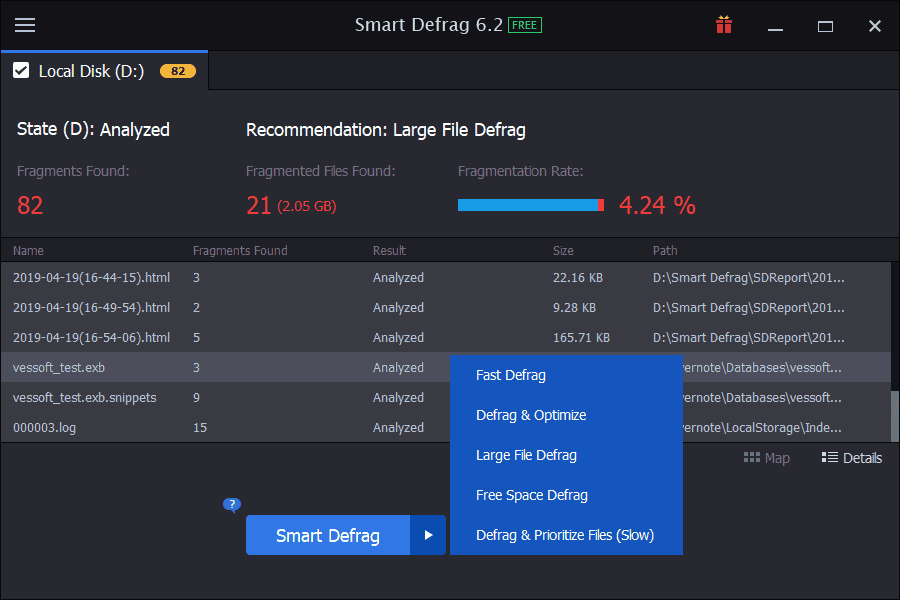Choose Defrag & Prioritize Files (Slow)
This screenshot has height=600, width=900.
pyautogui.click(x=566, y=535)
